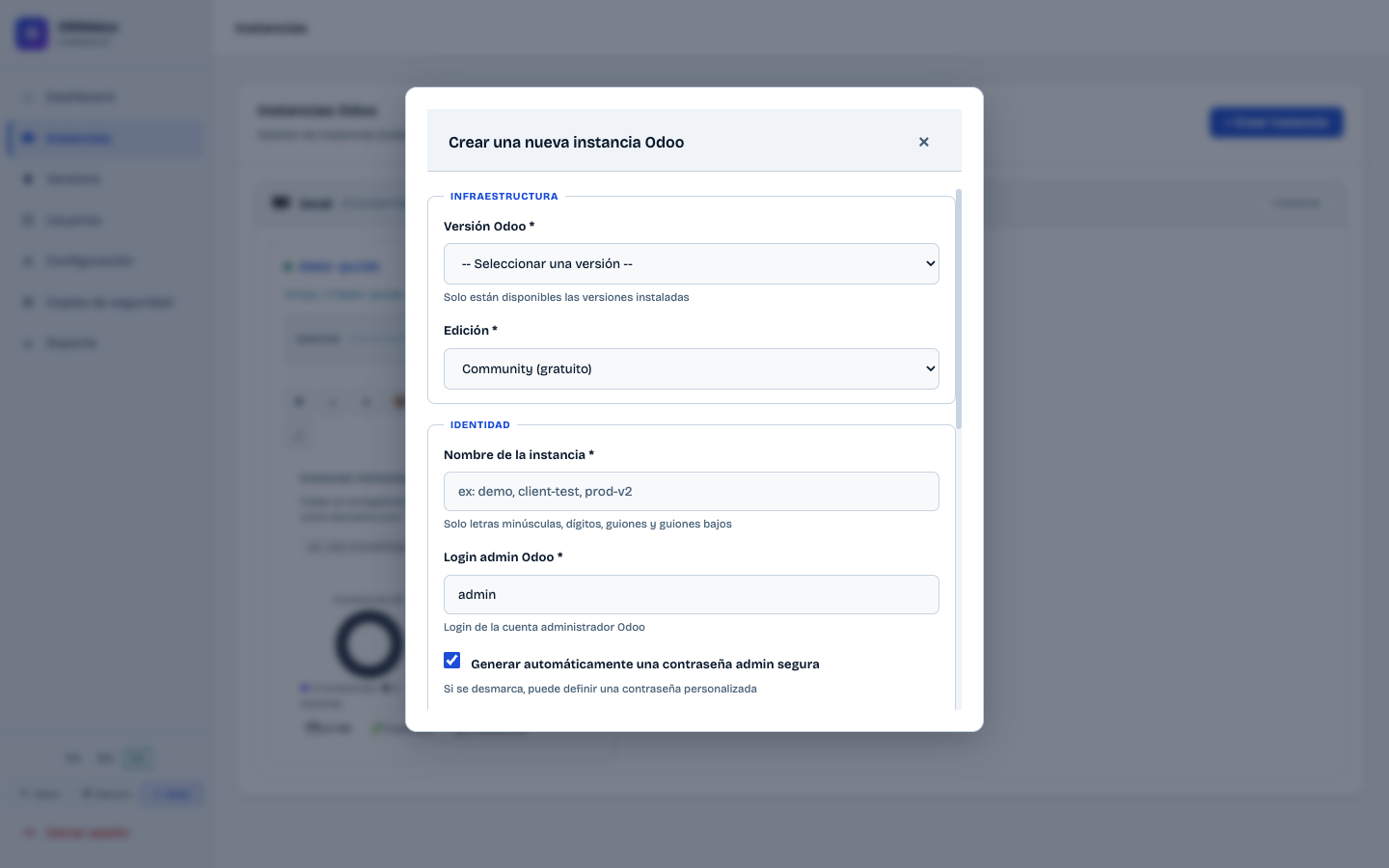The image size is (1389, 868).
Task: Click the blue Crear instancia button
Action: point(1276,122)
